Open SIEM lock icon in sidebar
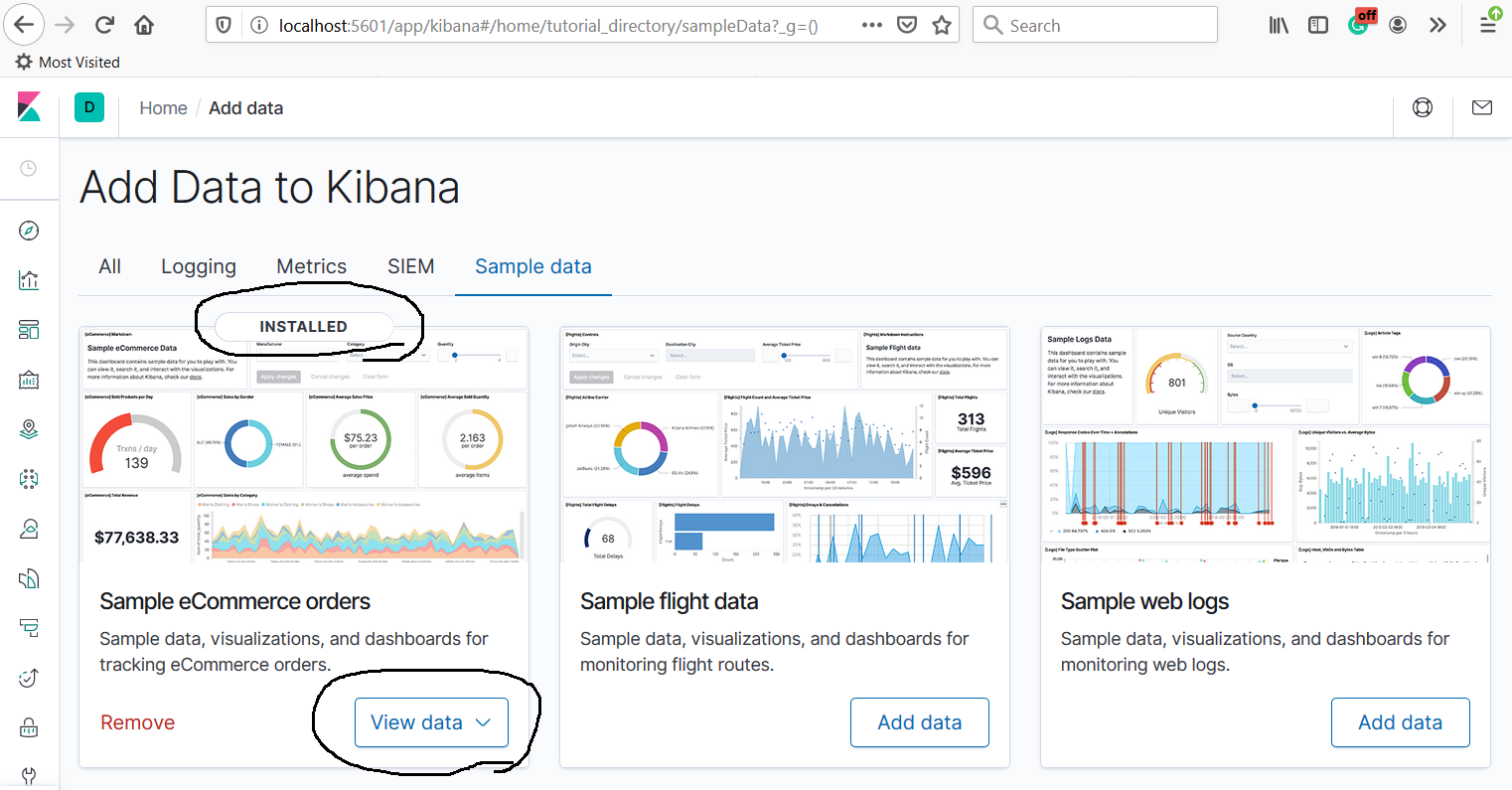1512x790 pixels. tap(29, 727)
